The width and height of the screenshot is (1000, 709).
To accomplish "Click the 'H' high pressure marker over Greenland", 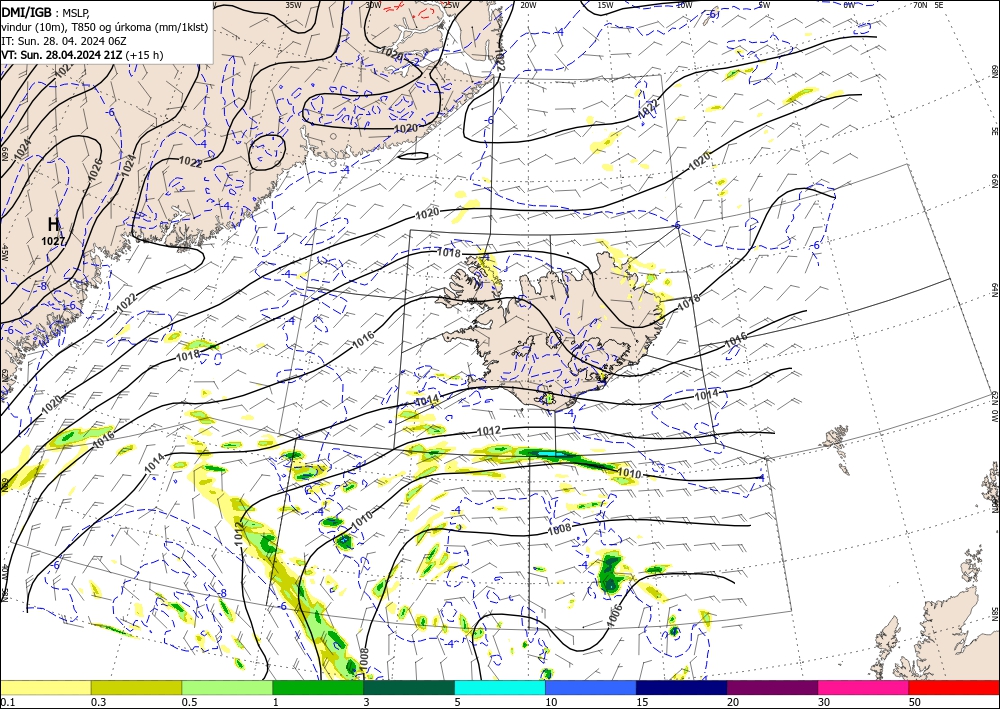I will pos(54,224).
